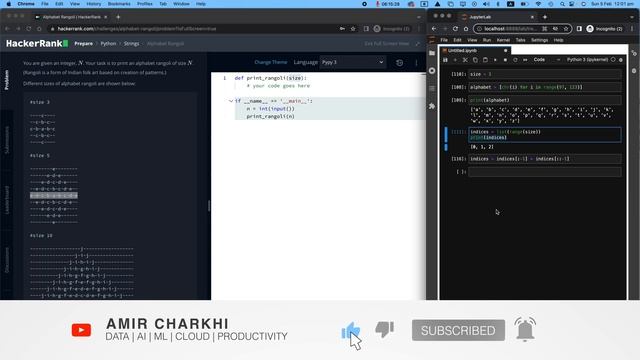This screenshot has width=640, height=360.
Task: Click the notification bell icon
Action: point(525,329)
